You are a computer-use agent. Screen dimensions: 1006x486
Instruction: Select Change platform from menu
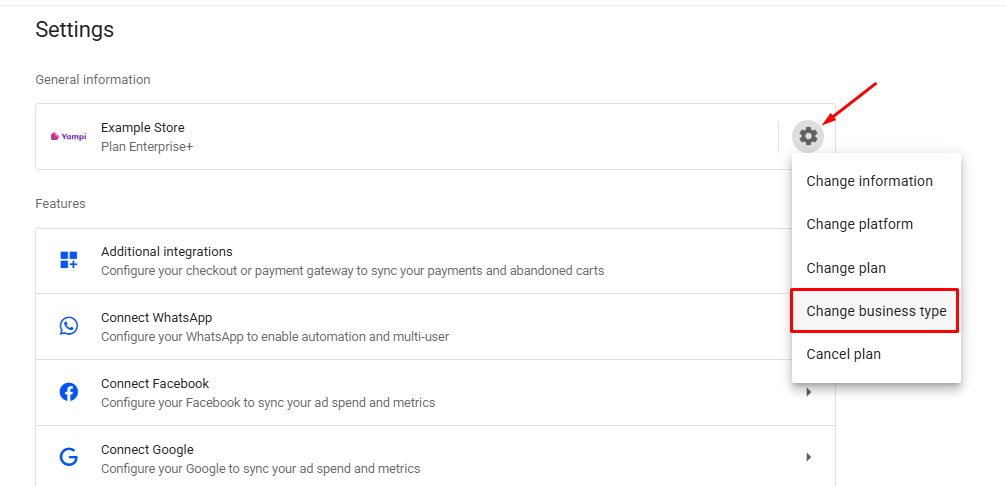coord(859,224)
